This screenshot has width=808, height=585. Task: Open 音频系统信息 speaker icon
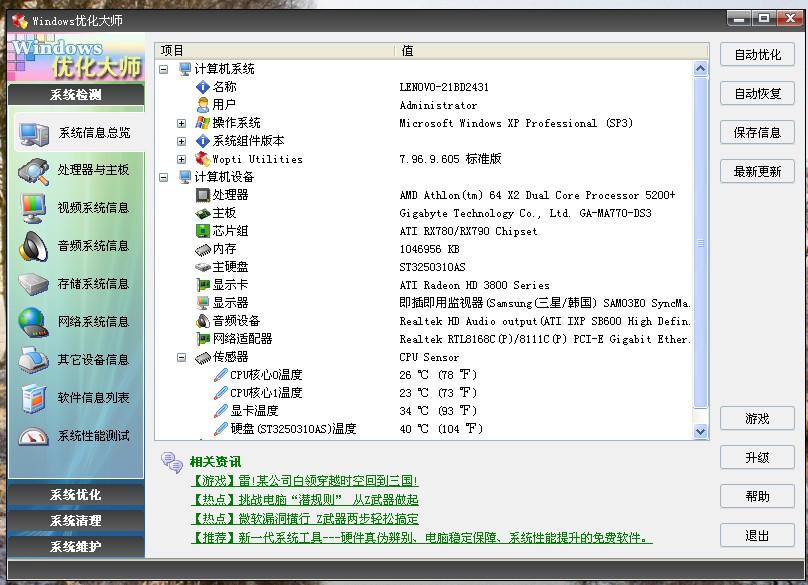tap(34, 246)
